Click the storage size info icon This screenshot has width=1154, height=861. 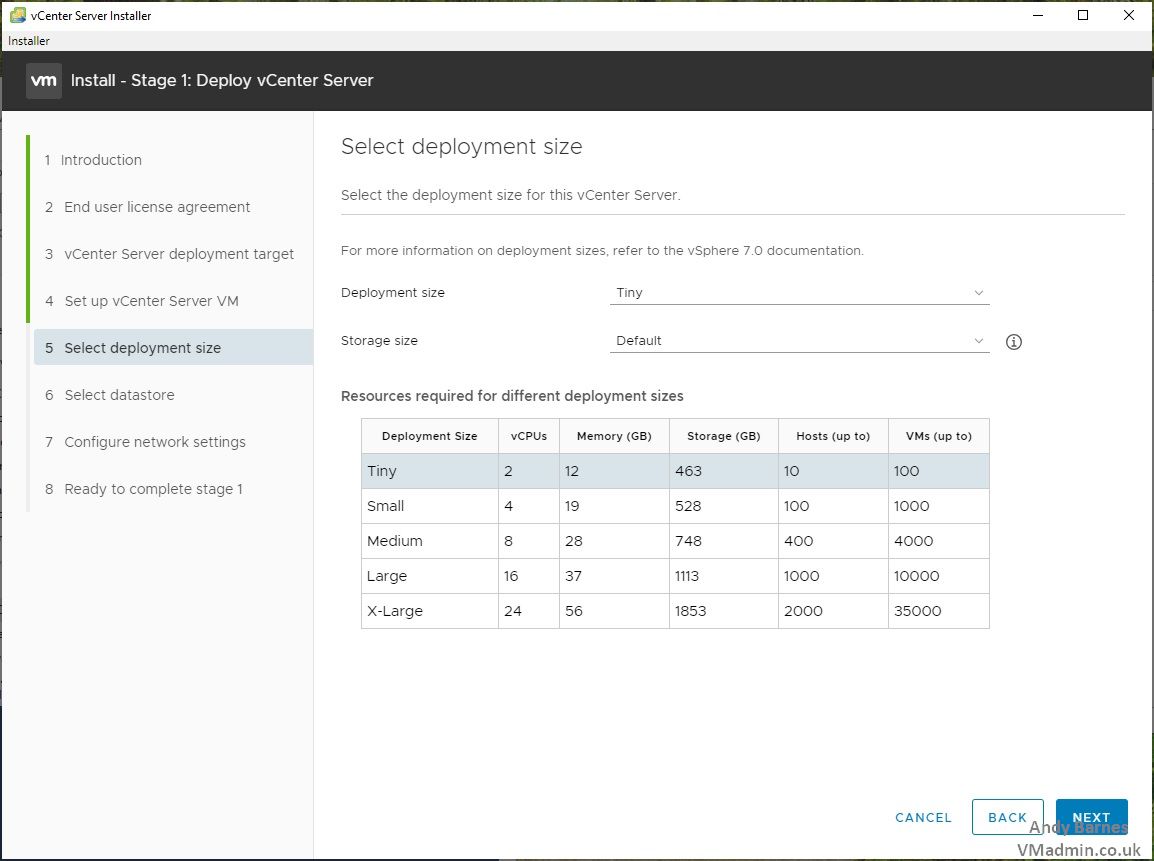[x=1013, y=341]
